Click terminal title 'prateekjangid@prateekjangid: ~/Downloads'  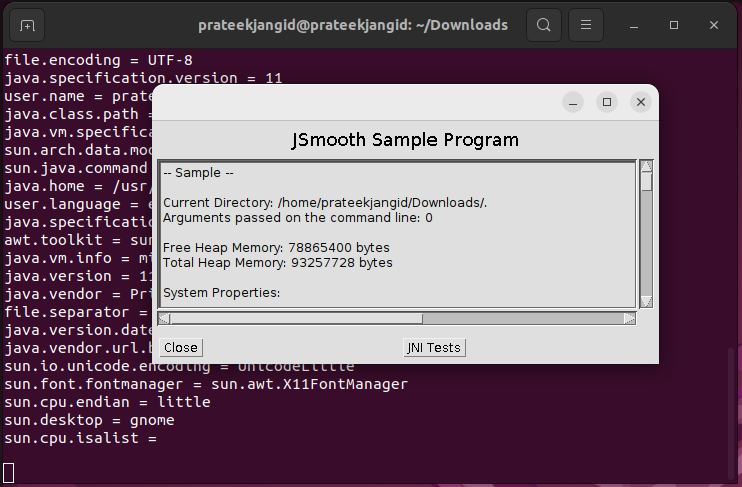pyautogui.click(x=353, y=25)
